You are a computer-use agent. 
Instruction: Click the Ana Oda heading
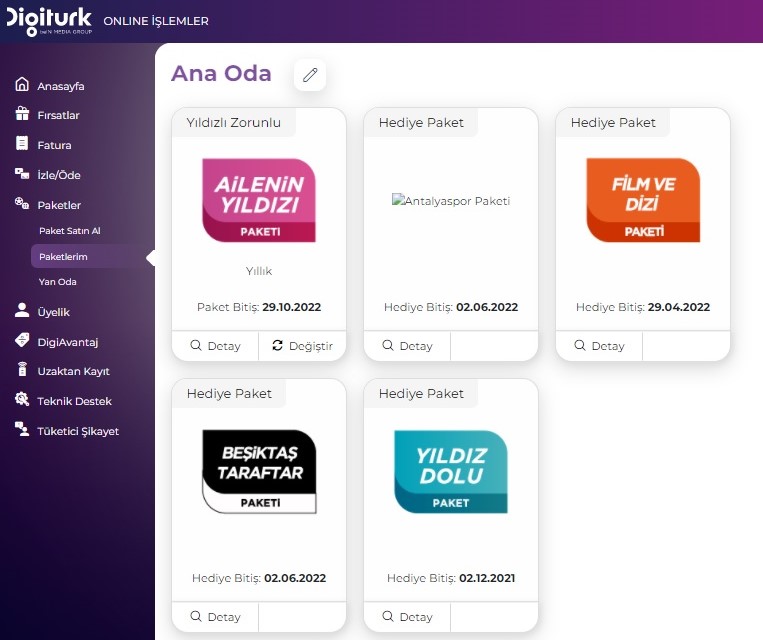tap(221, 73)
